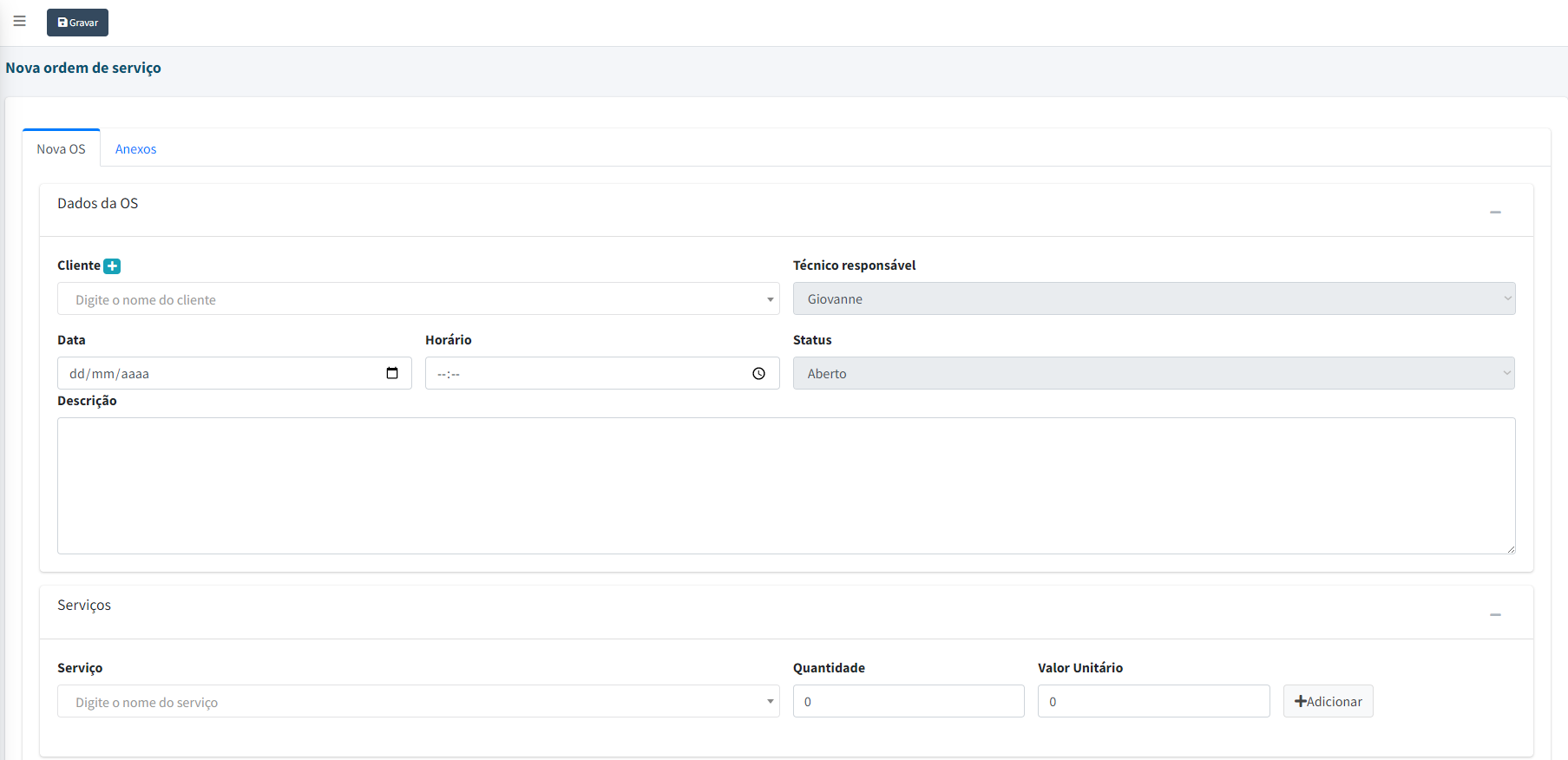Click the Adicionar service button
The height and width of the screenshot is (760, 1568).
(x=1328, y=702)
